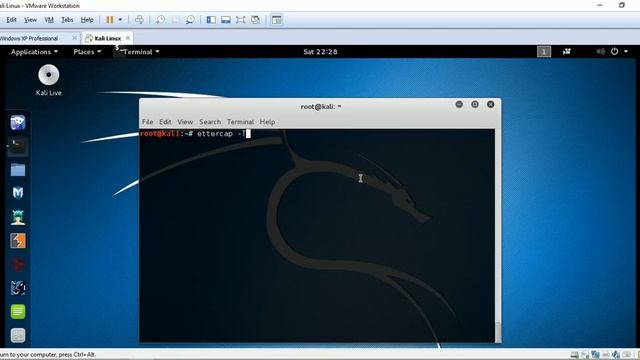
Task: Click the Unity mode toolbar icon
Action: 256,20
